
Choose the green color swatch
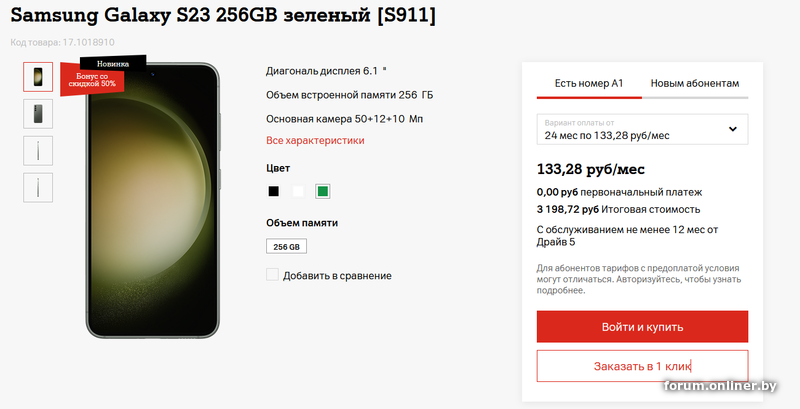point(322,191)
